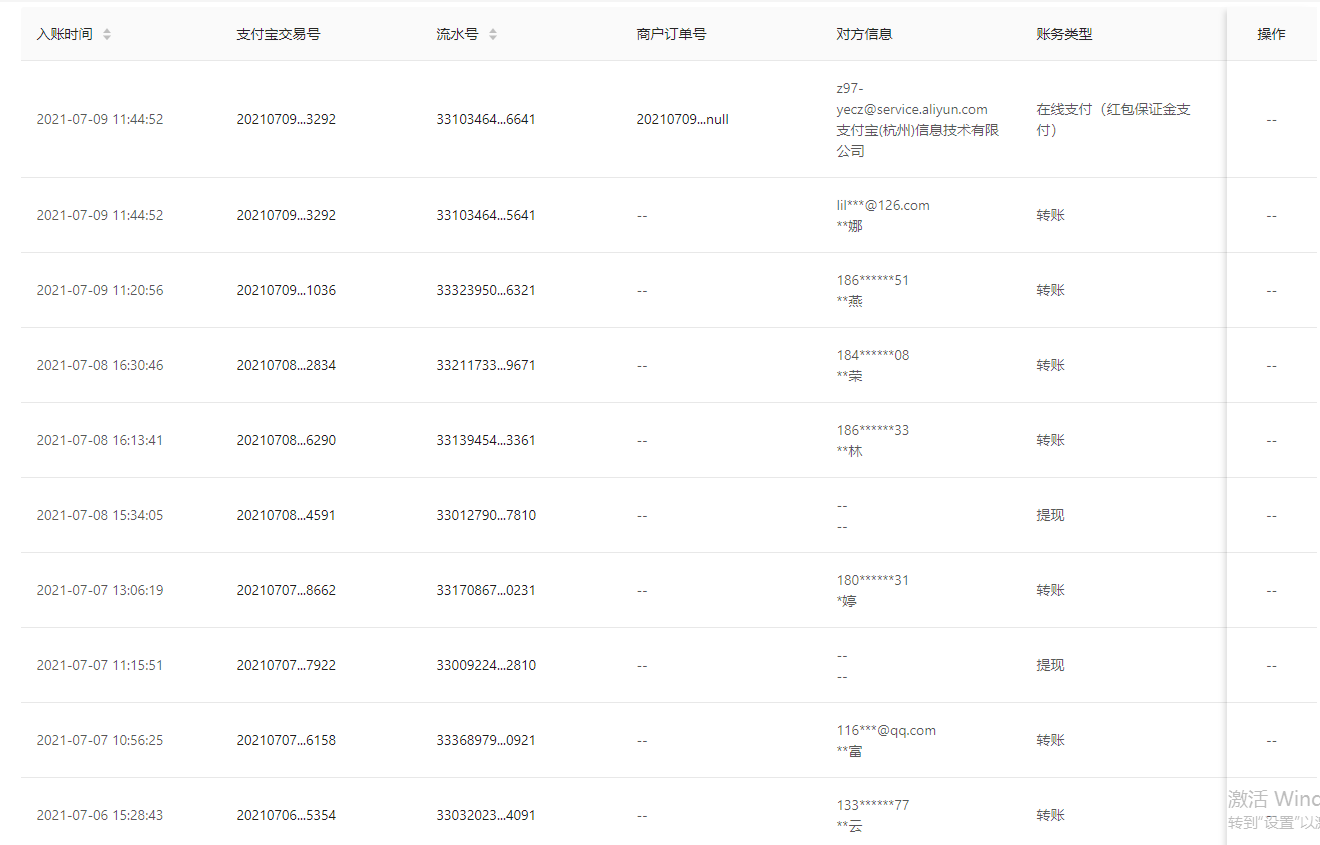Select the z97-yecz@service.aliyun.com counterparty
The height and width of the screenshot is (845, 1320).
(911, 109)
